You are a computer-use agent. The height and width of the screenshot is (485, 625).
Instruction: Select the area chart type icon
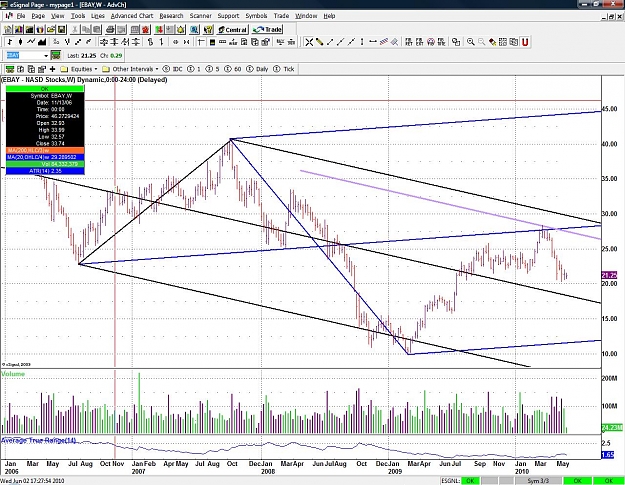click(42, 42)
